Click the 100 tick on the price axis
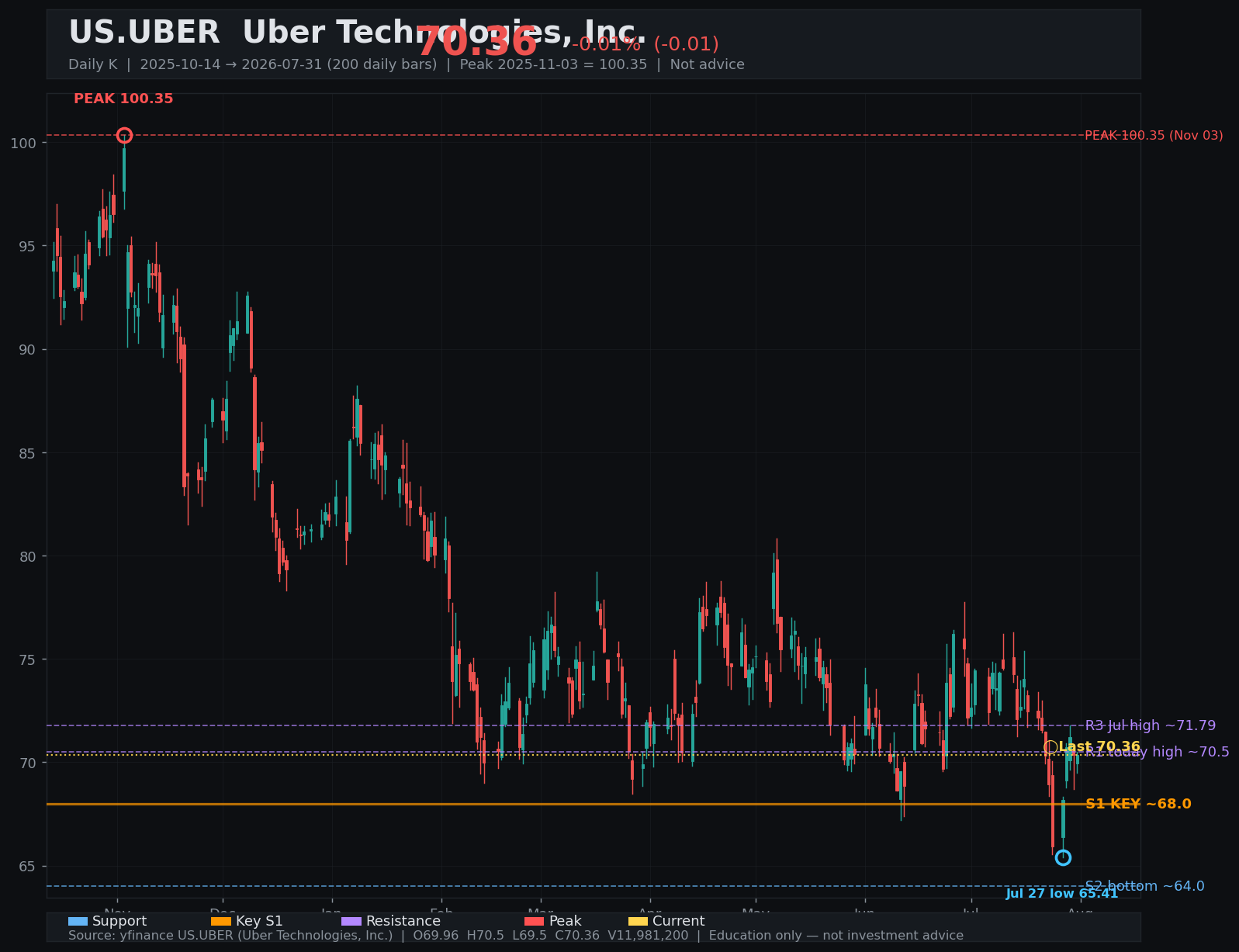The width and height of the screenshot is (1239, 952). click(24, 143)
